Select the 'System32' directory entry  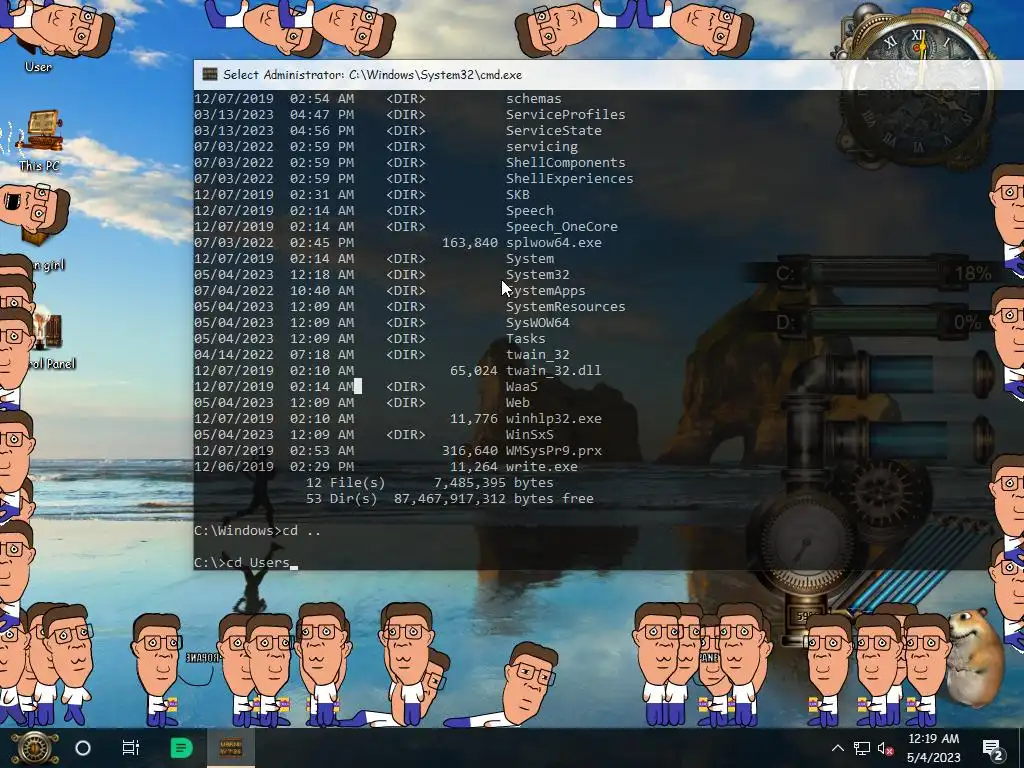pos(537,274)
